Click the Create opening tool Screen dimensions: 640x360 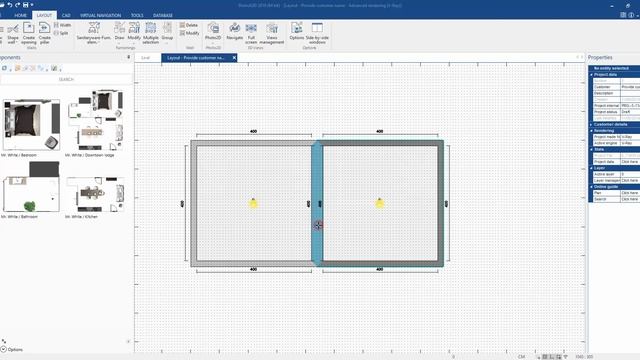pos(29,33)
